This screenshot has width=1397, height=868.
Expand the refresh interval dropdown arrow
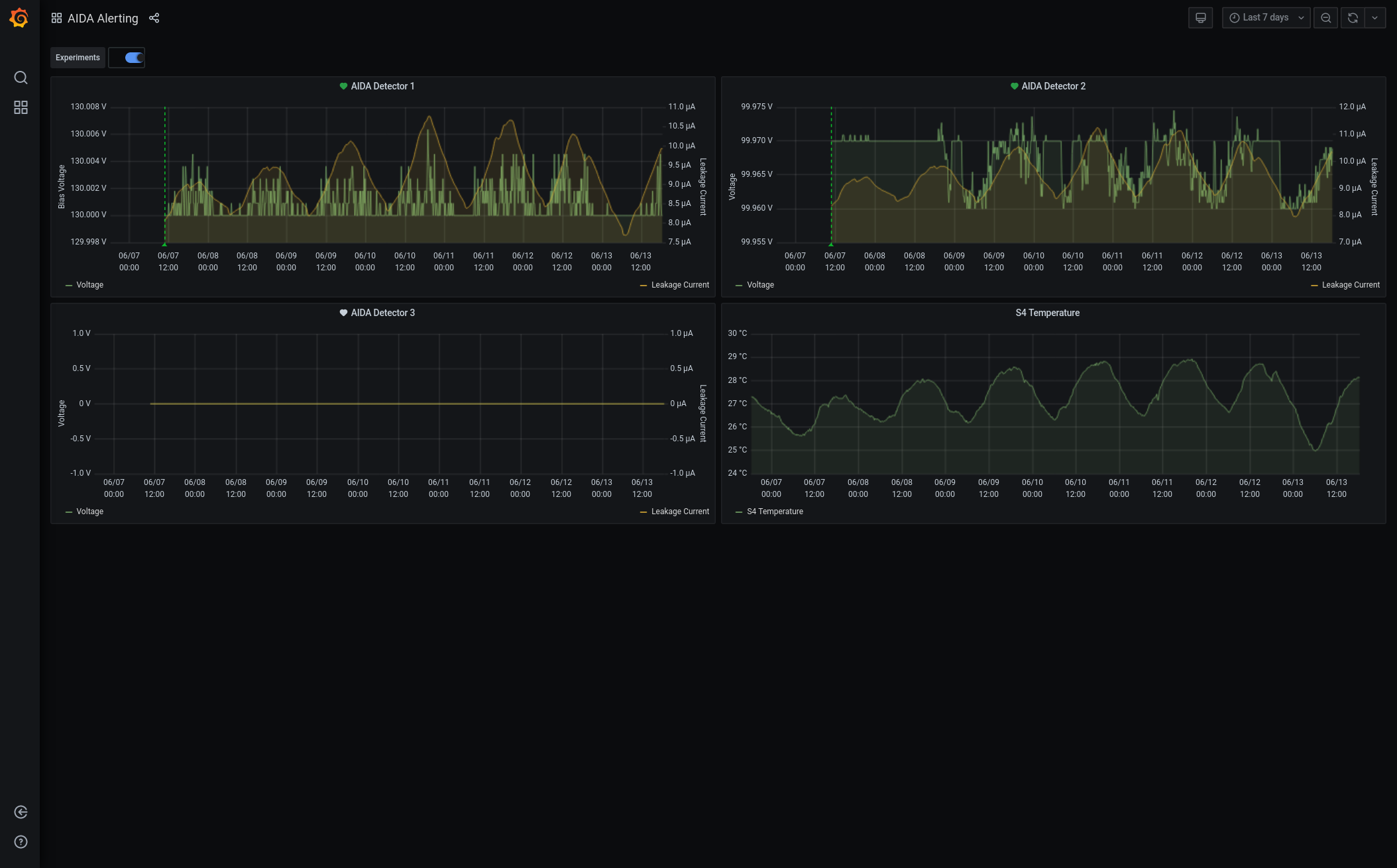[1375, 18]
